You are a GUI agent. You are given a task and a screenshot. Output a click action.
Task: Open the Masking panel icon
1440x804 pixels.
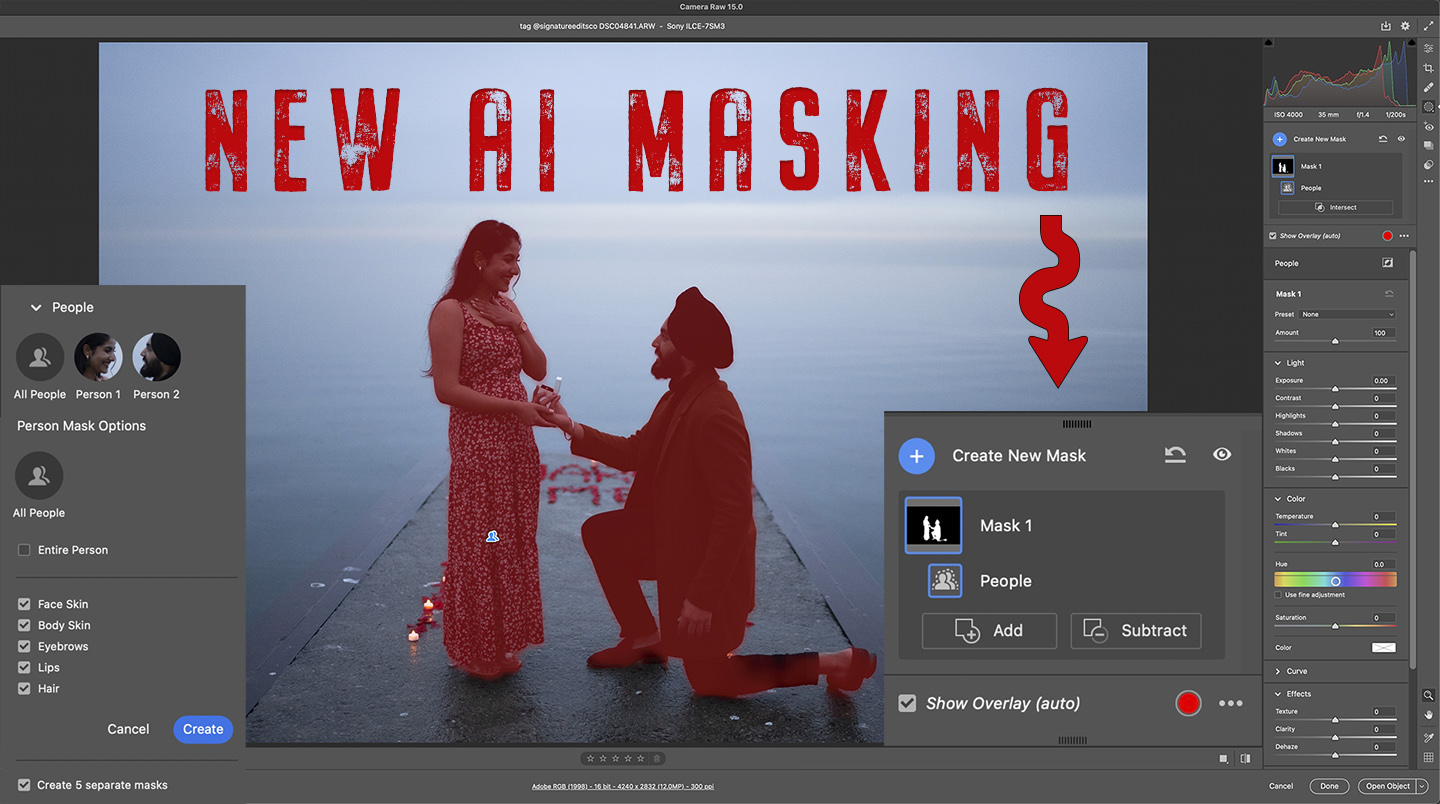(1428, 106)
